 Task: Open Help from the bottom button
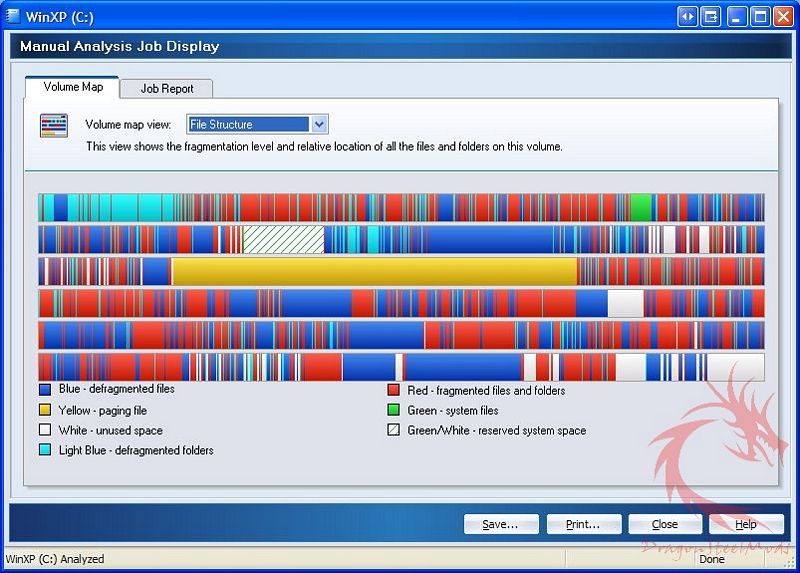click(746, 524)
